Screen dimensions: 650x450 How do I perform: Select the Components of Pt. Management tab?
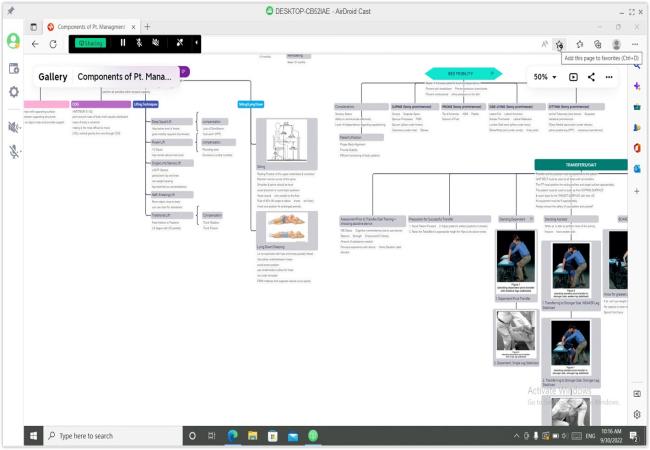pyautogui.click(x=90, y=25)
